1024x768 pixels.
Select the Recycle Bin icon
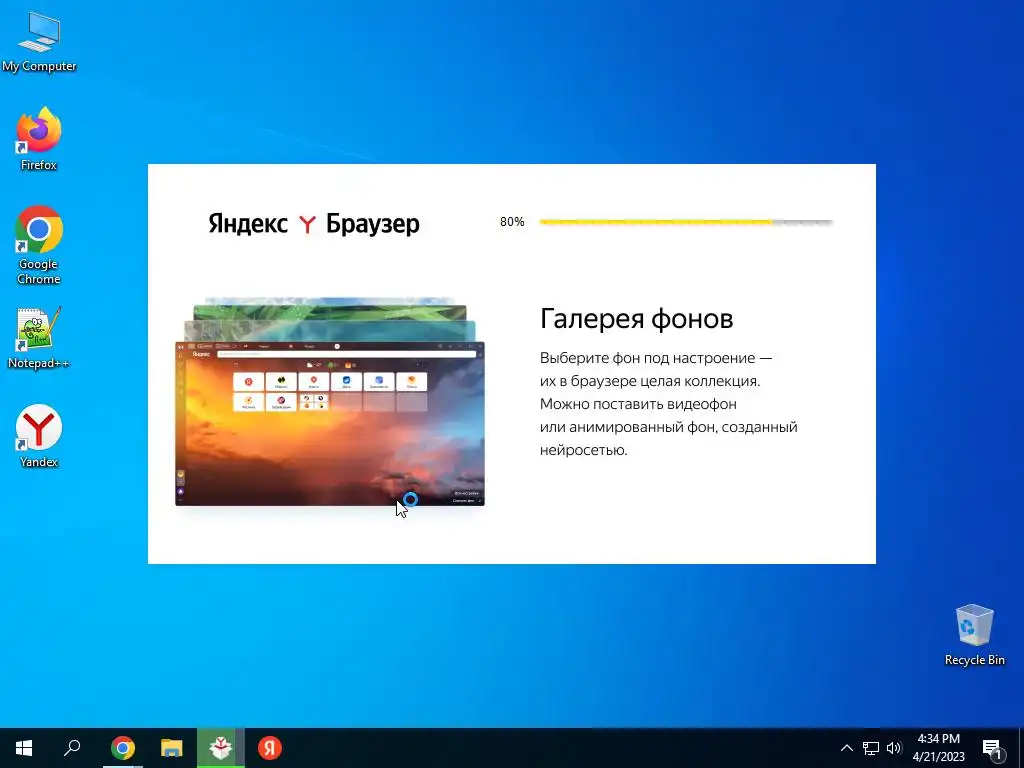point(974,635)
